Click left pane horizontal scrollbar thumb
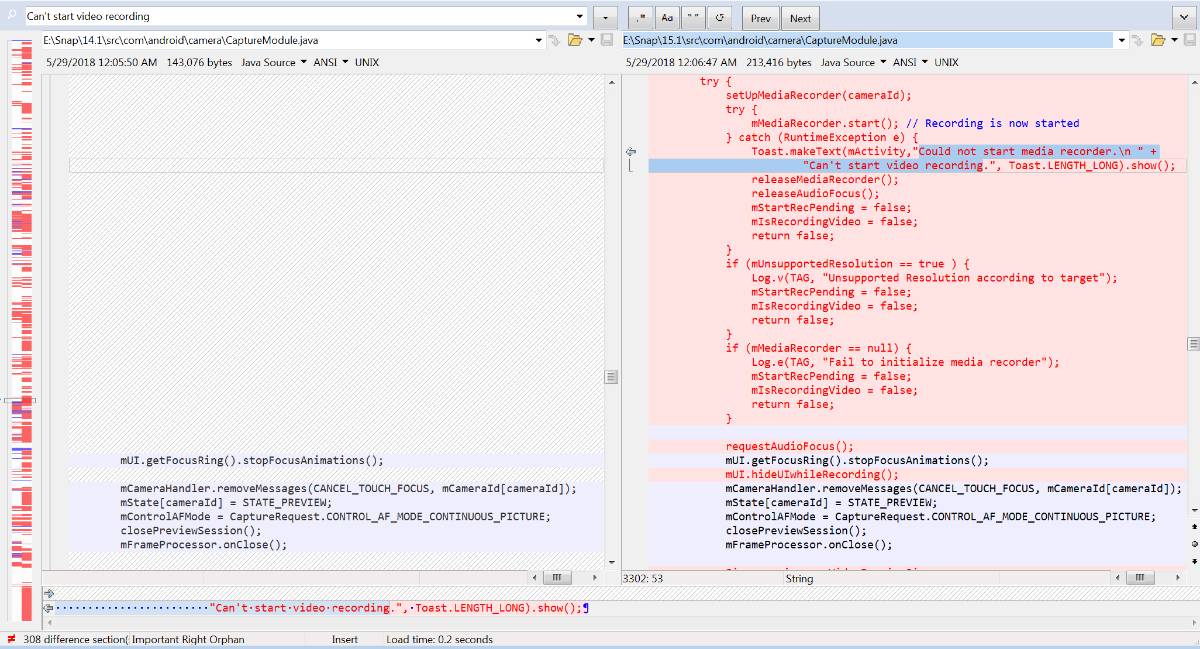 point(556,578)
